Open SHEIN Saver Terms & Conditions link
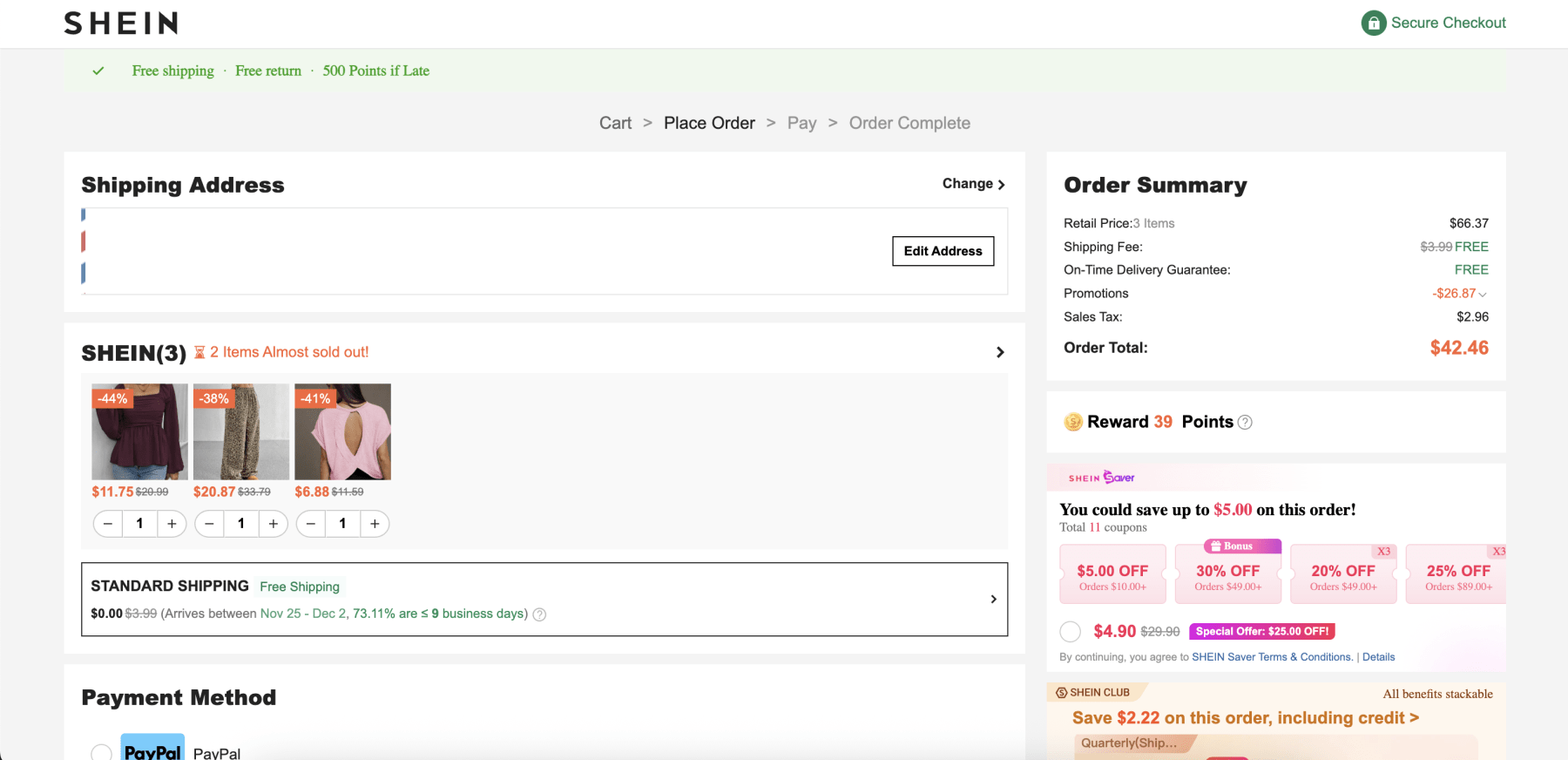 [1272, 657]
